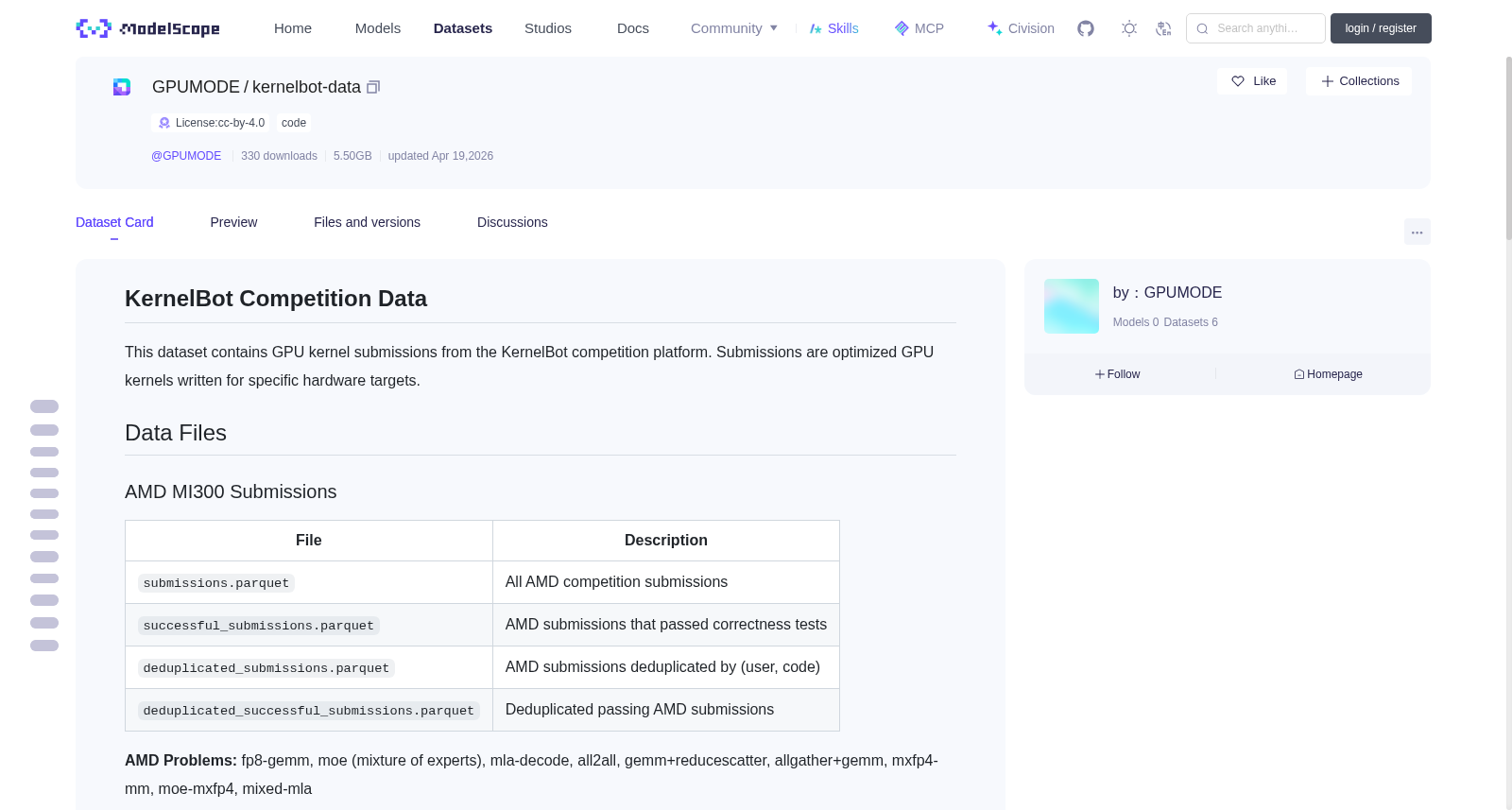Viewport: 1512px width, 810px height.
Task: Open the GitHub repository icon
Action: tap(1086, 28)
